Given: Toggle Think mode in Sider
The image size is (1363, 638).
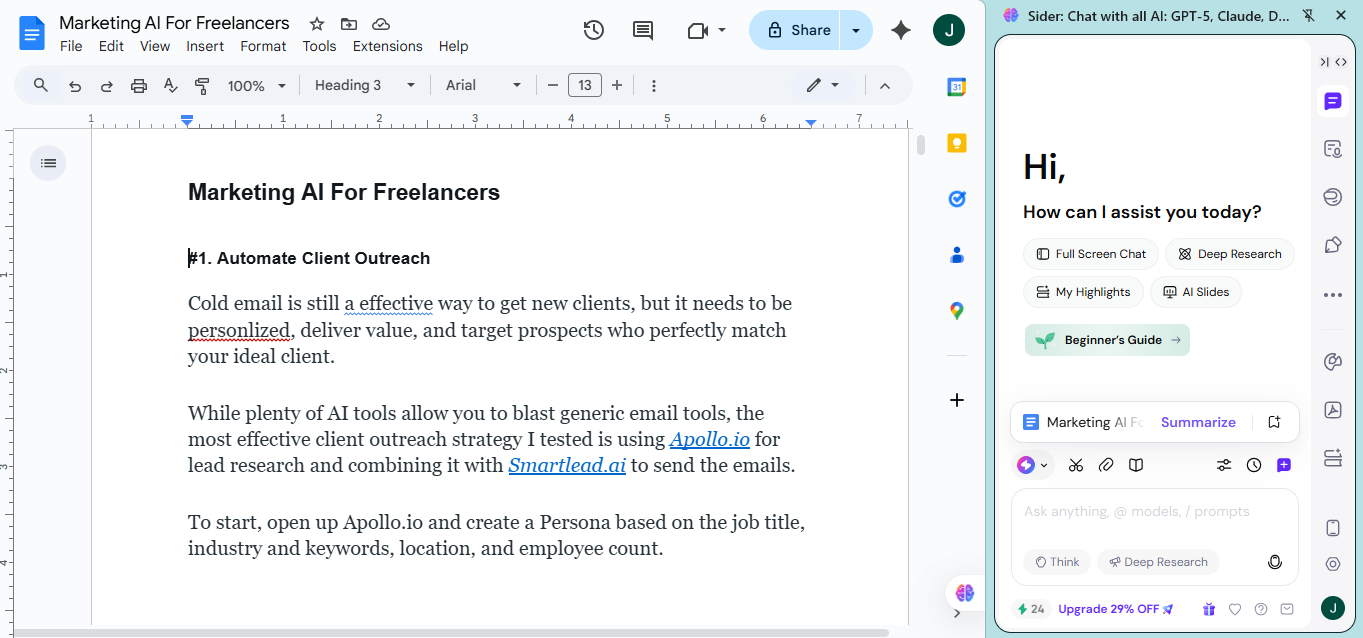Looking at the screenshot, I should click(1057, 562).
